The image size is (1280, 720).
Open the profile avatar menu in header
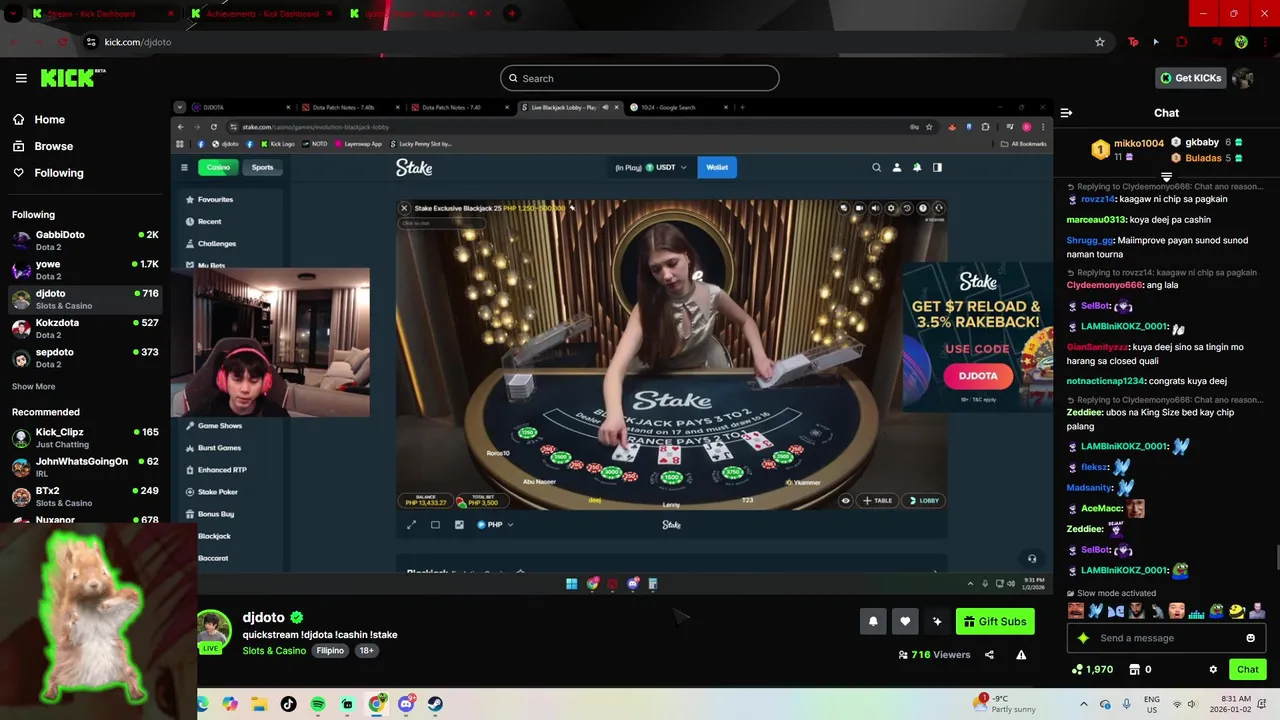(x=1243, y=78)
